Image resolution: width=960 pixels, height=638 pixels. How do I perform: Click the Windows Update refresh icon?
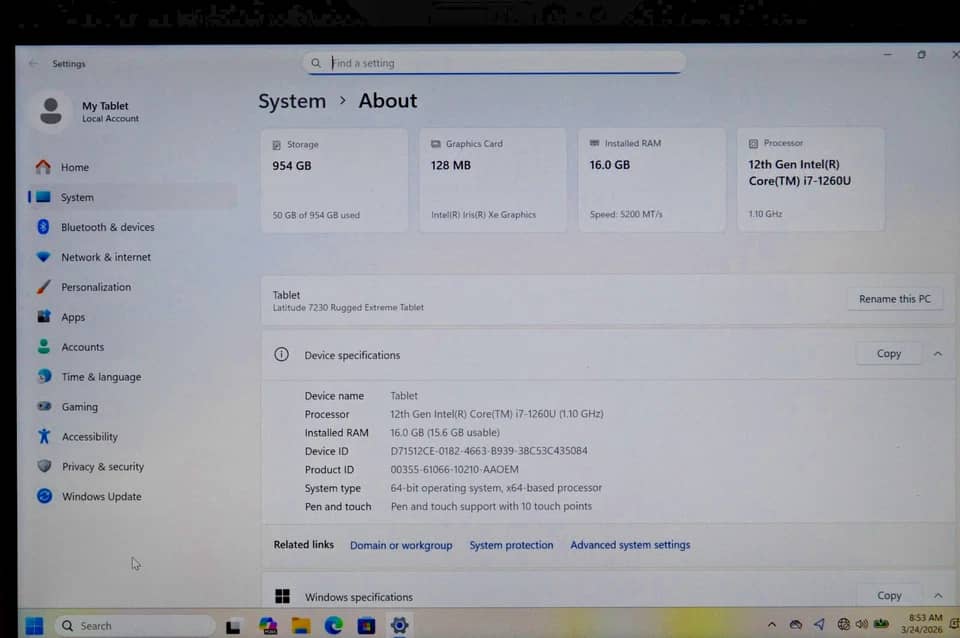tap(44, 496)
